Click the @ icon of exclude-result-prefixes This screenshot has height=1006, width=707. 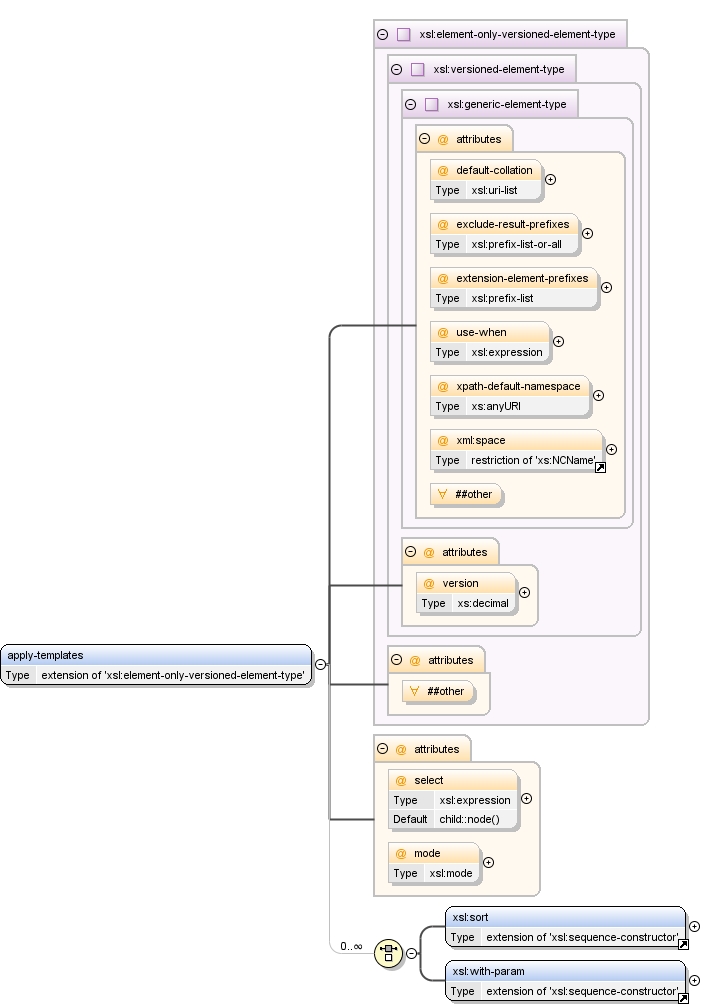click(x=443, y=225)
